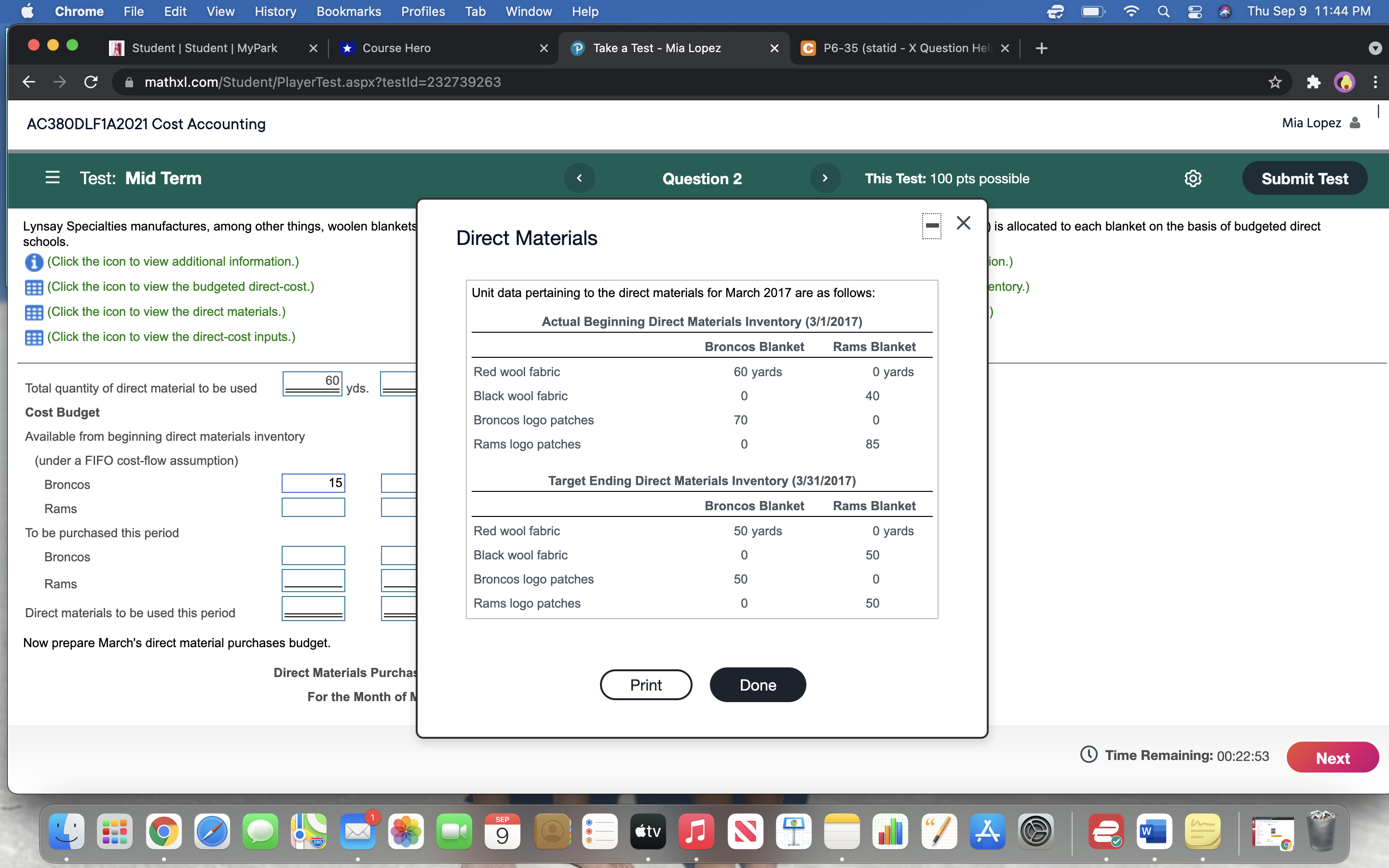Click the clock icon next to Time Remaining

click(1089, 755)
